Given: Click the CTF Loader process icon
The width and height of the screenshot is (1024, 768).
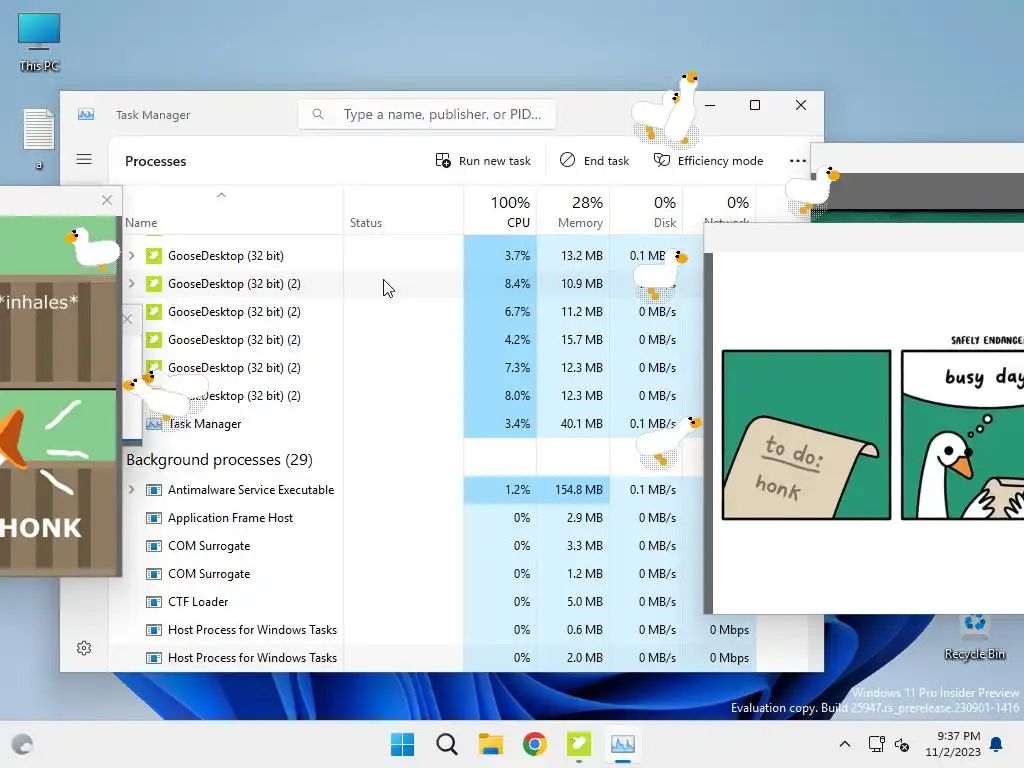Looking at the screenshot, I should (x=153, y=602).
